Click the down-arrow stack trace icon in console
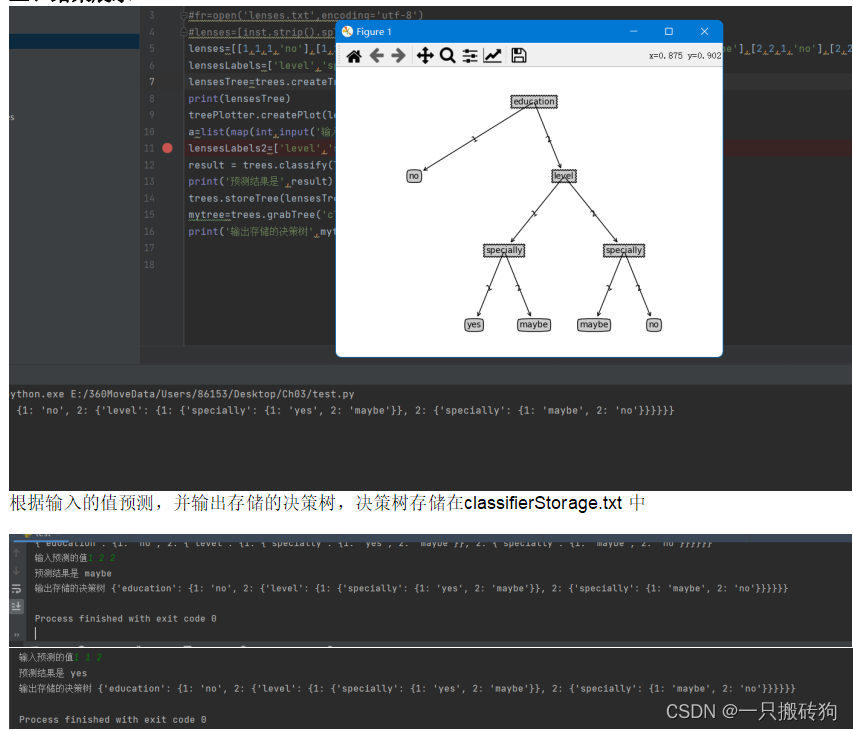Image resolution: width=853 pixels, height=731 pixels. pos(16,571)
